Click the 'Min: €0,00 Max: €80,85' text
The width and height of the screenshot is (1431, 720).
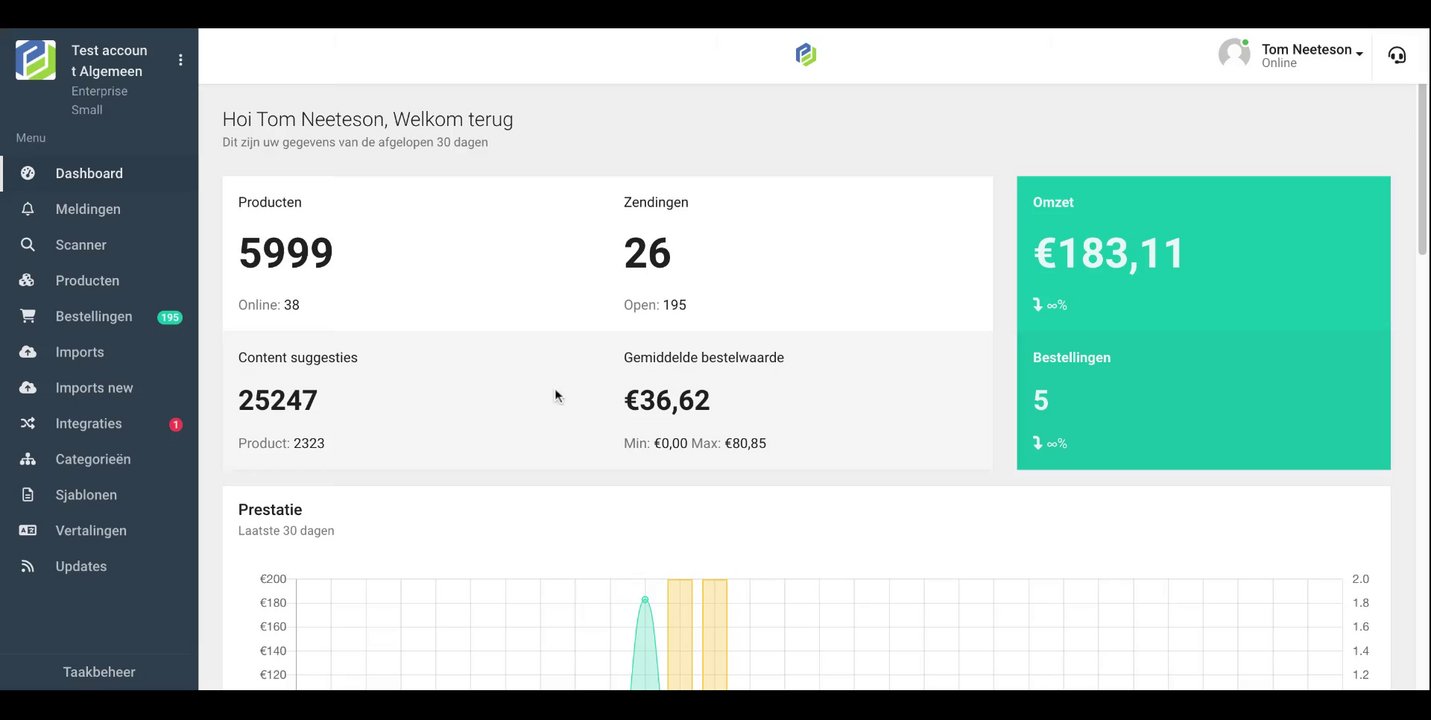click(695, 443)
